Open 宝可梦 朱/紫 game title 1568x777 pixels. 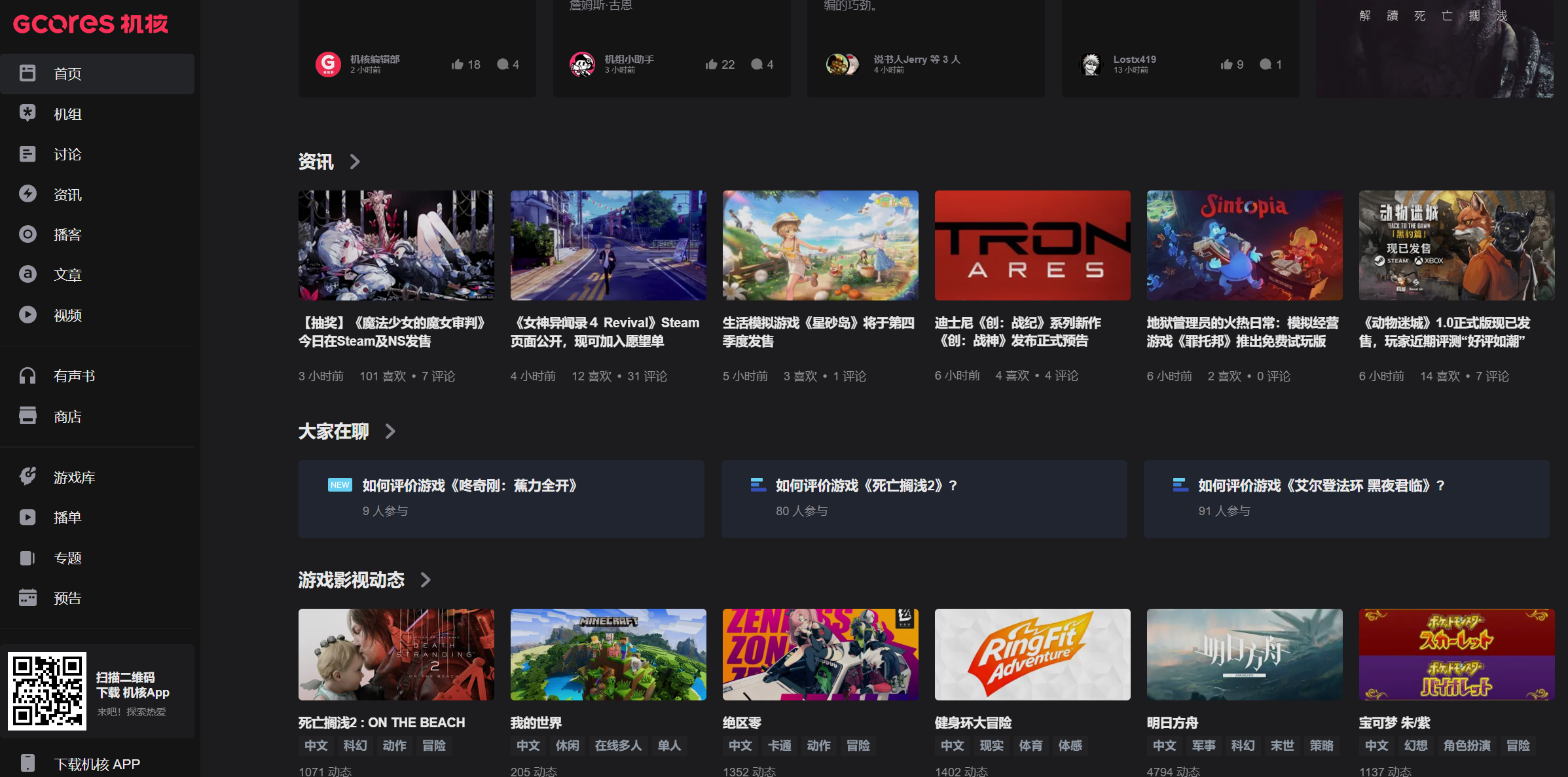pos(1395,723)
